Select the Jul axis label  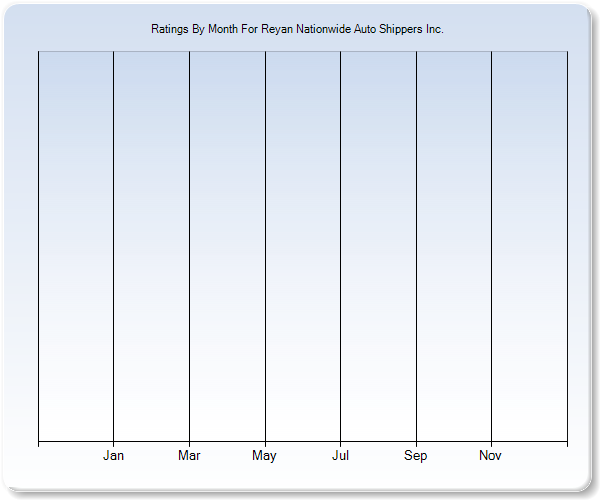click(x=340, y=456)
